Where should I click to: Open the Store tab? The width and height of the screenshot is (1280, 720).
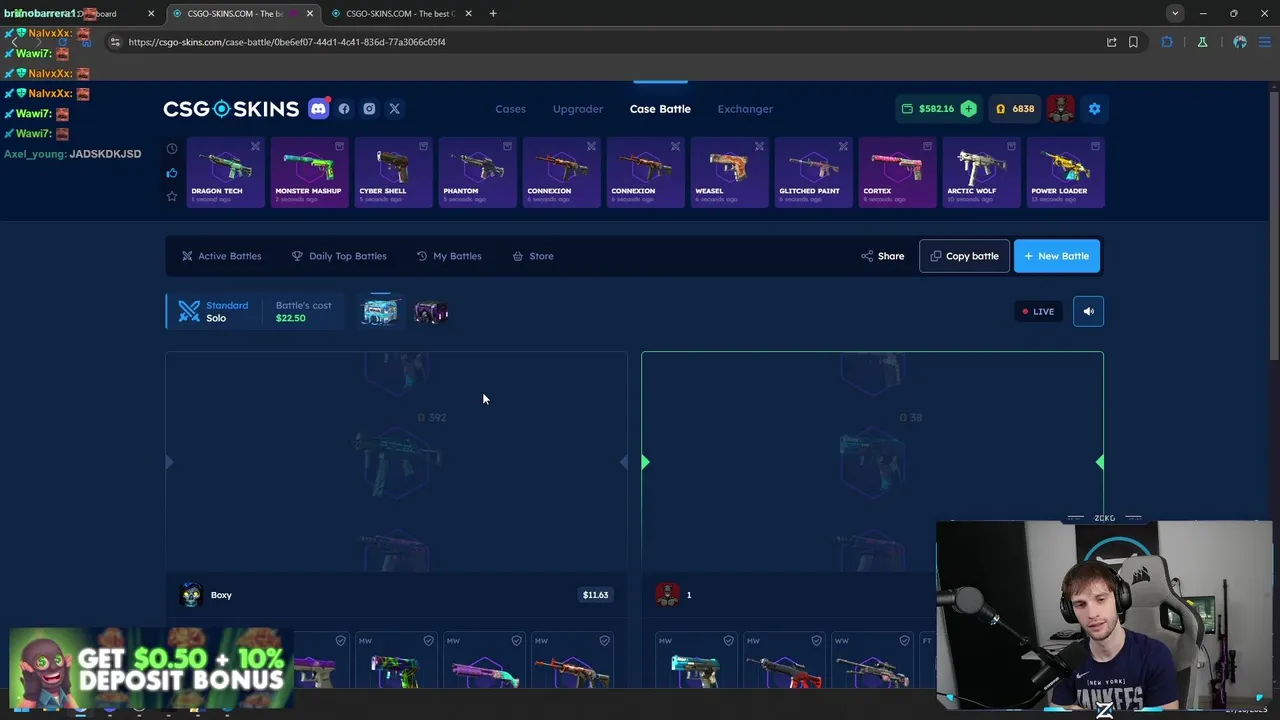coord(533,256)
